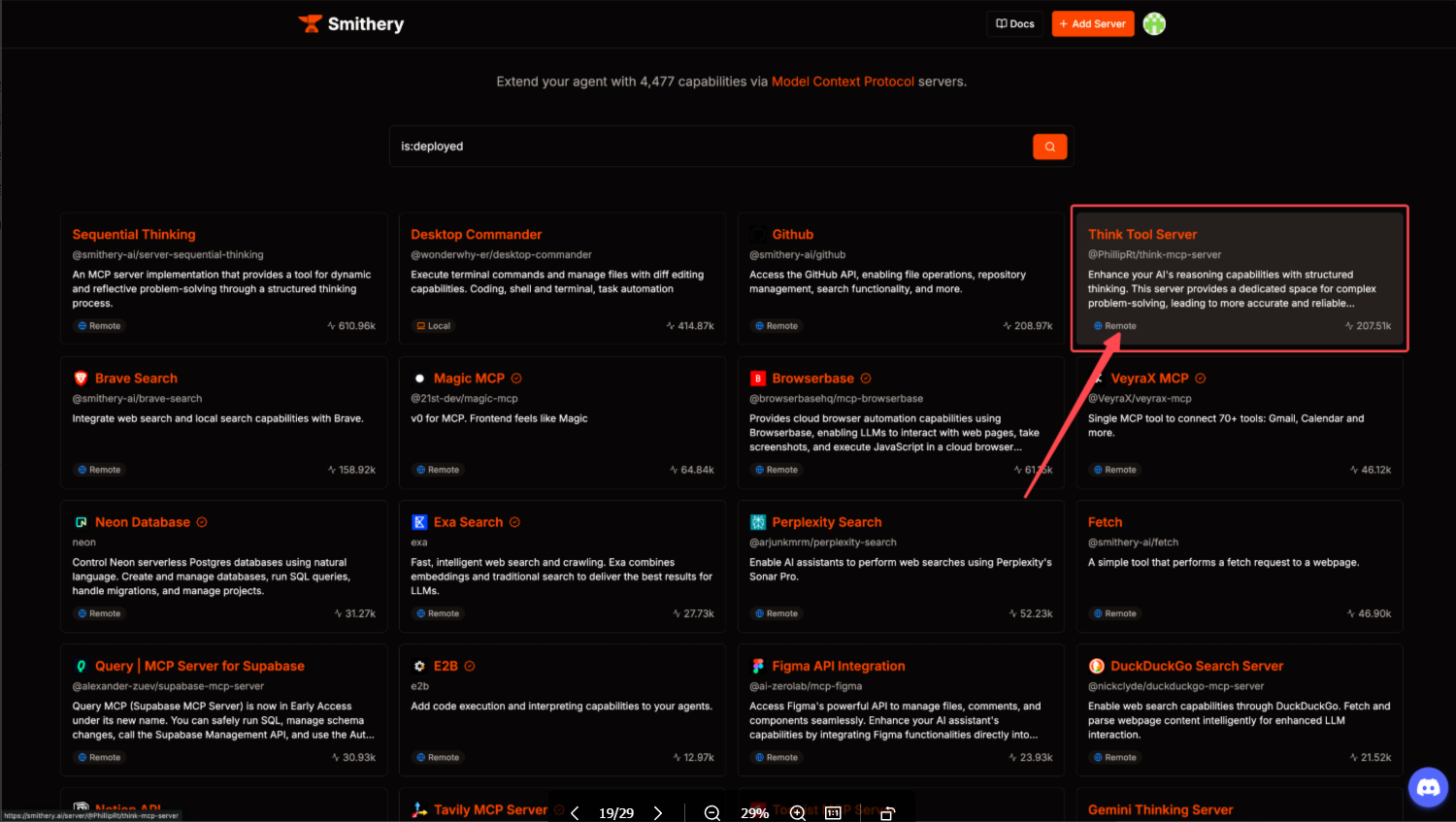
Task: Reset view to 1:1 actual size
Action: tap(833, 813)
